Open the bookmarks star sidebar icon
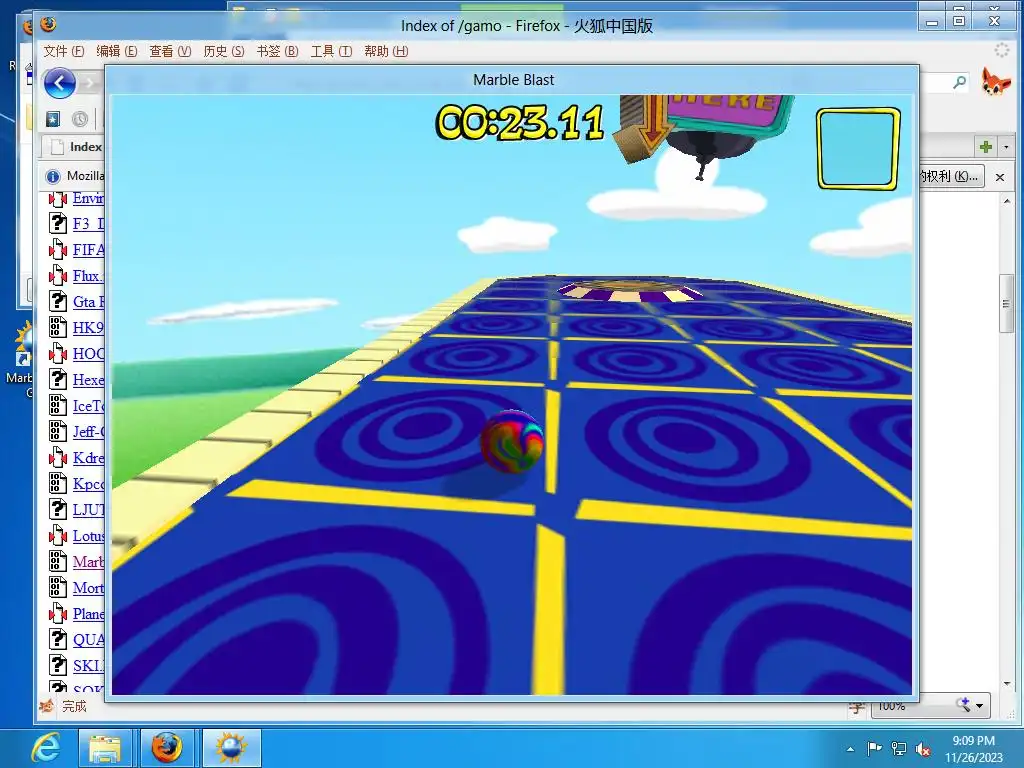Viewport: 1024px width, 768px height. point(53,119)
